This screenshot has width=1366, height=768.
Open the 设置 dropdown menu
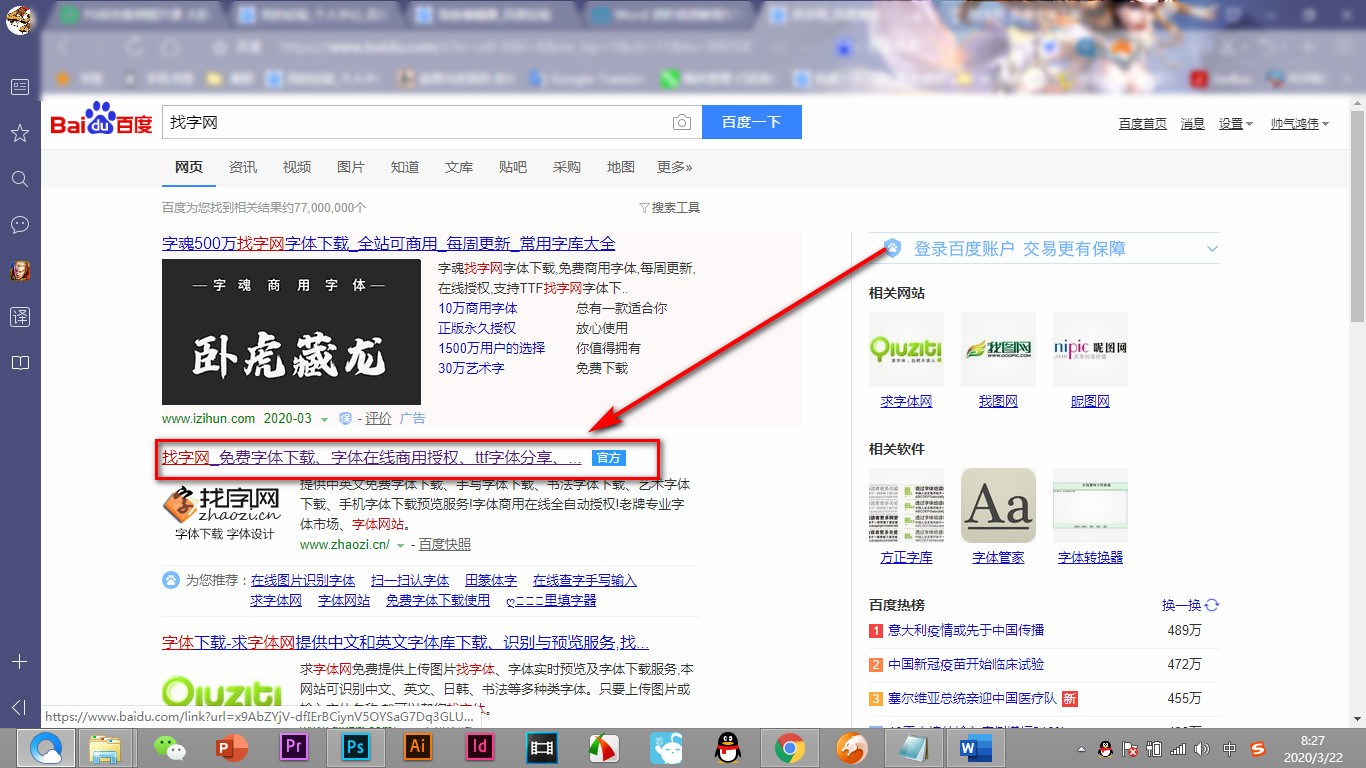(1236, 124)
